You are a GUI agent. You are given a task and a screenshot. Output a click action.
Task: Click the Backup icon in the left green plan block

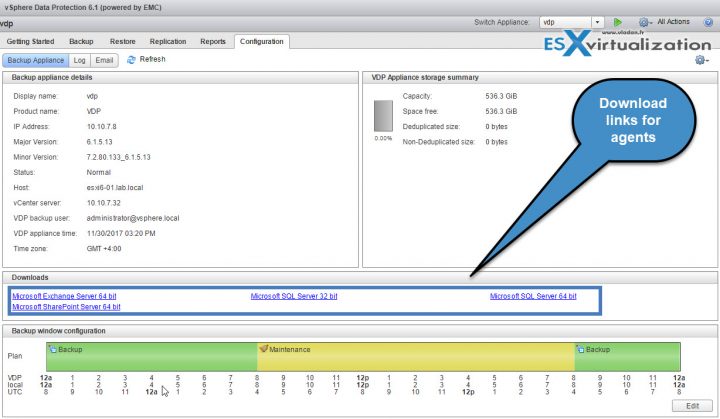point(52,350)
